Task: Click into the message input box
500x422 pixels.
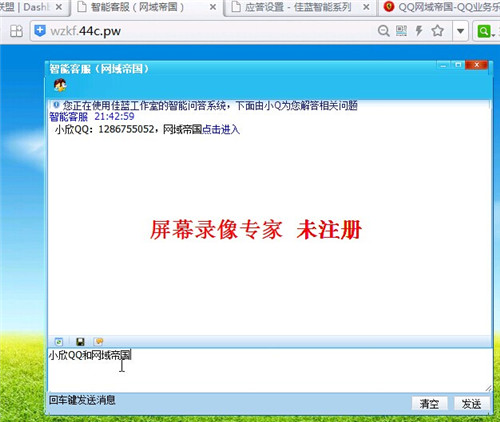Action: 270,370
